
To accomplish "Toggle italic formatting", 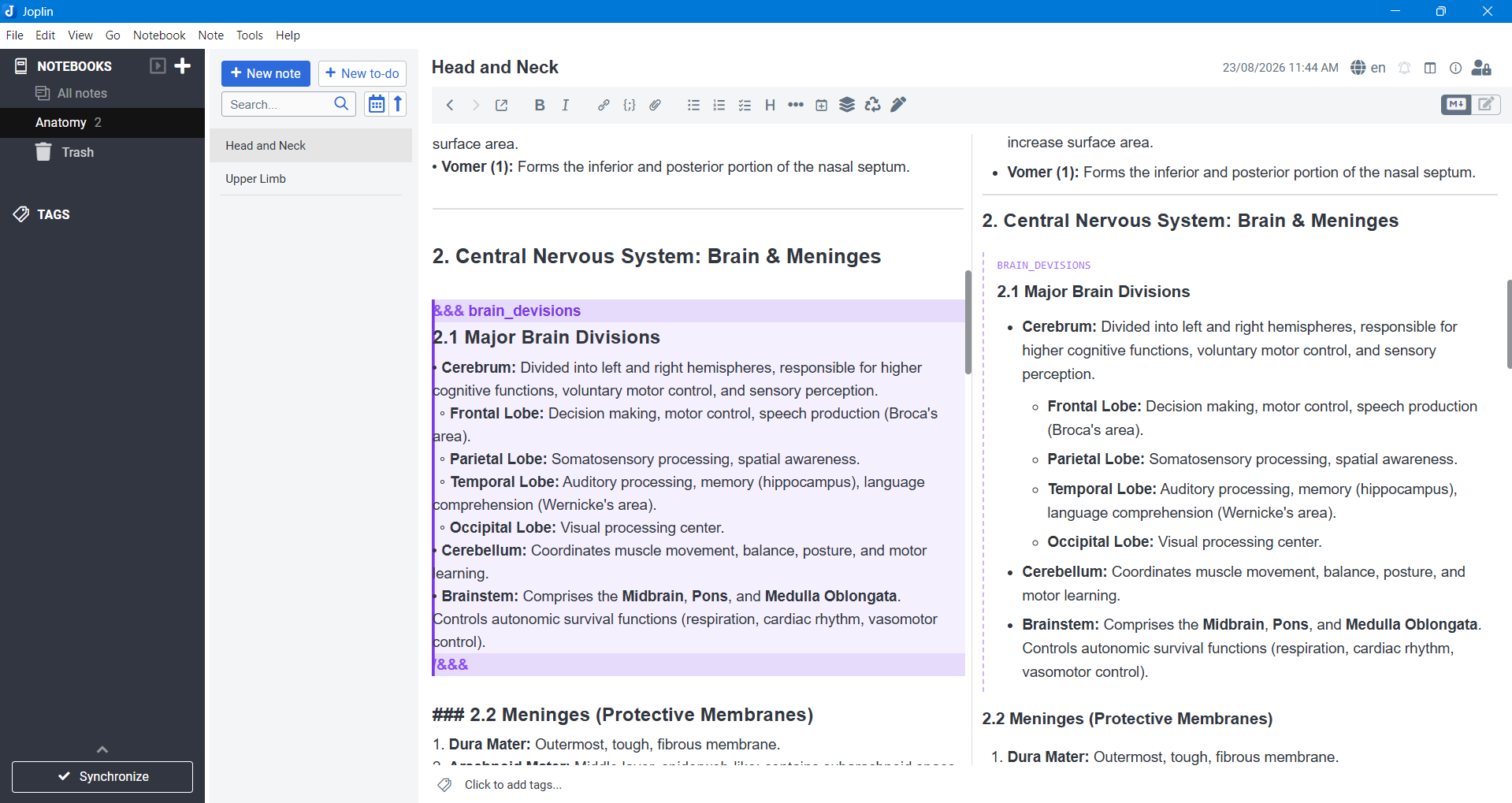I will [566, 105].
